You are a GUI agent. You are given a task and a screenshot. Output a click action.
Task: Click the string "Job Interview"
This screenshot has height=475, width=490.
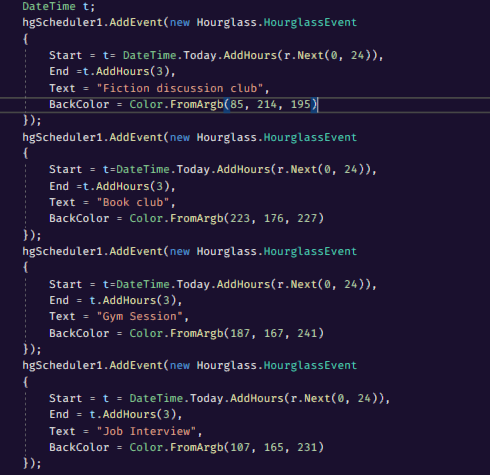146,431
